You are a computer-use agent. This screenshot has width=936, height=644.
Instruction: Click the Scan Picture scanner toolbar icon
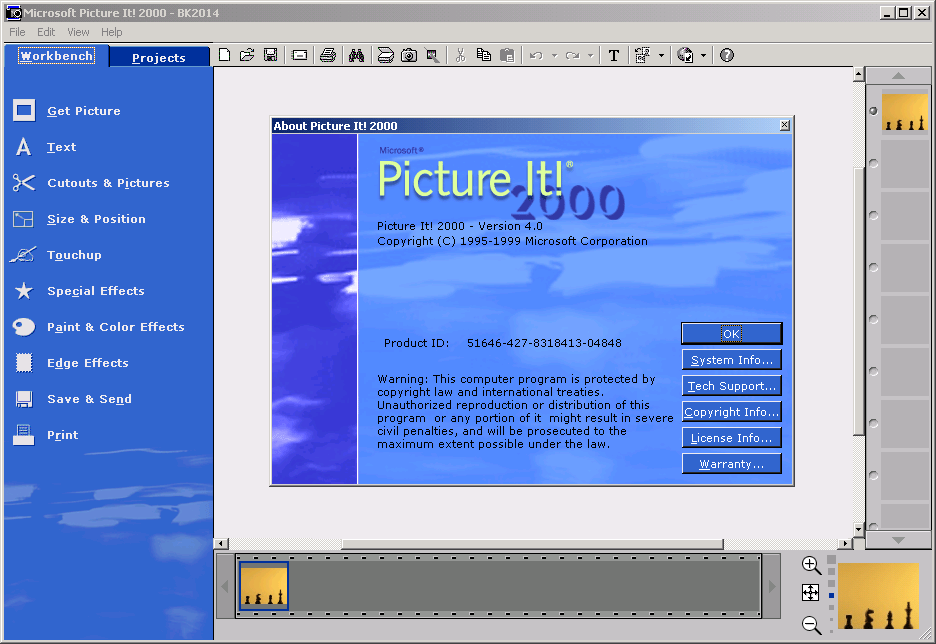tap(386, 56)
